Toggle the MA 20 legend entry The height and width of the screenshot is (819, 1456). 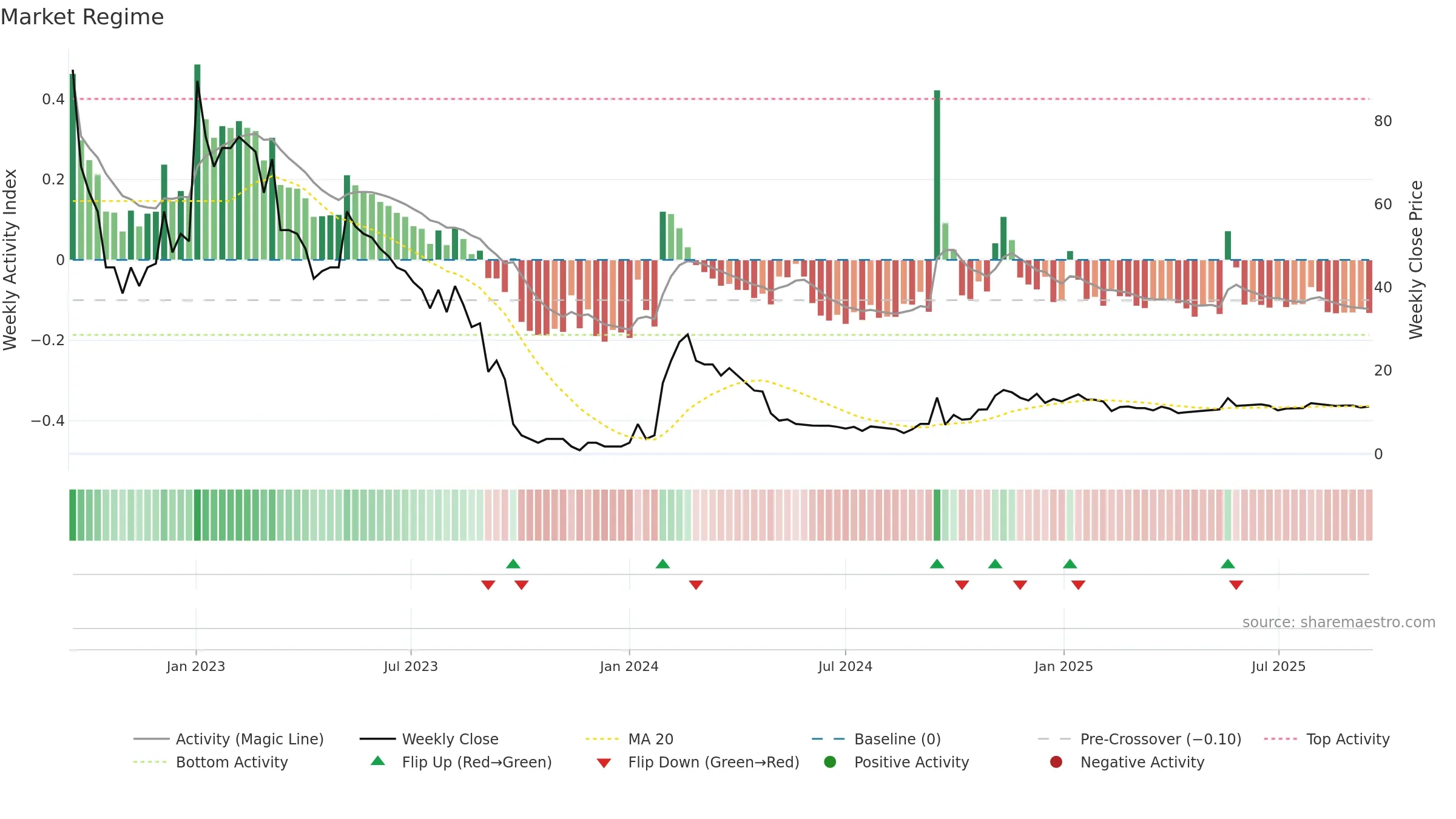tap(629, 739)
